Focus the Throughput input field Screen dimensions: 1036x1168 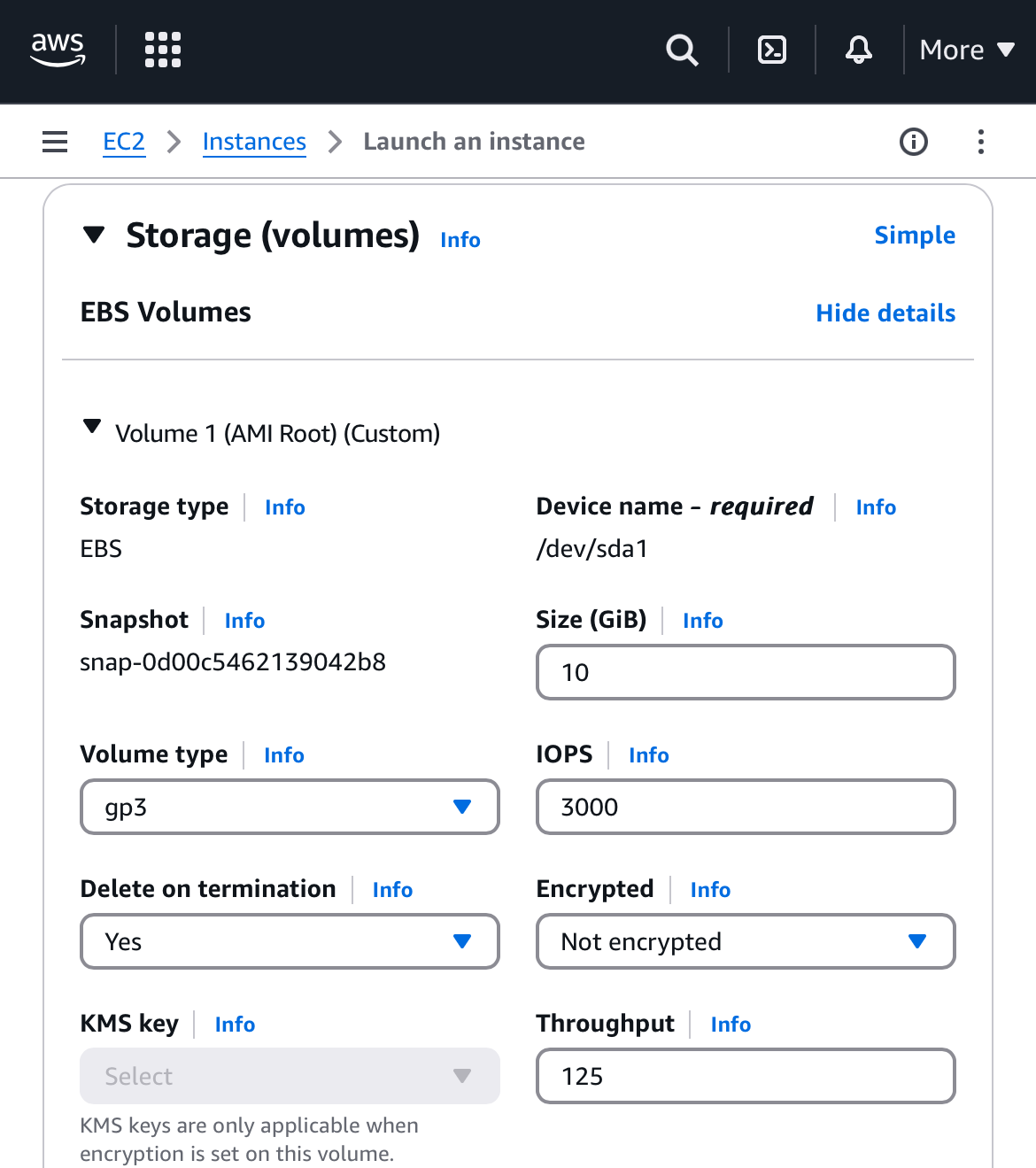[x=746, y=1076]
